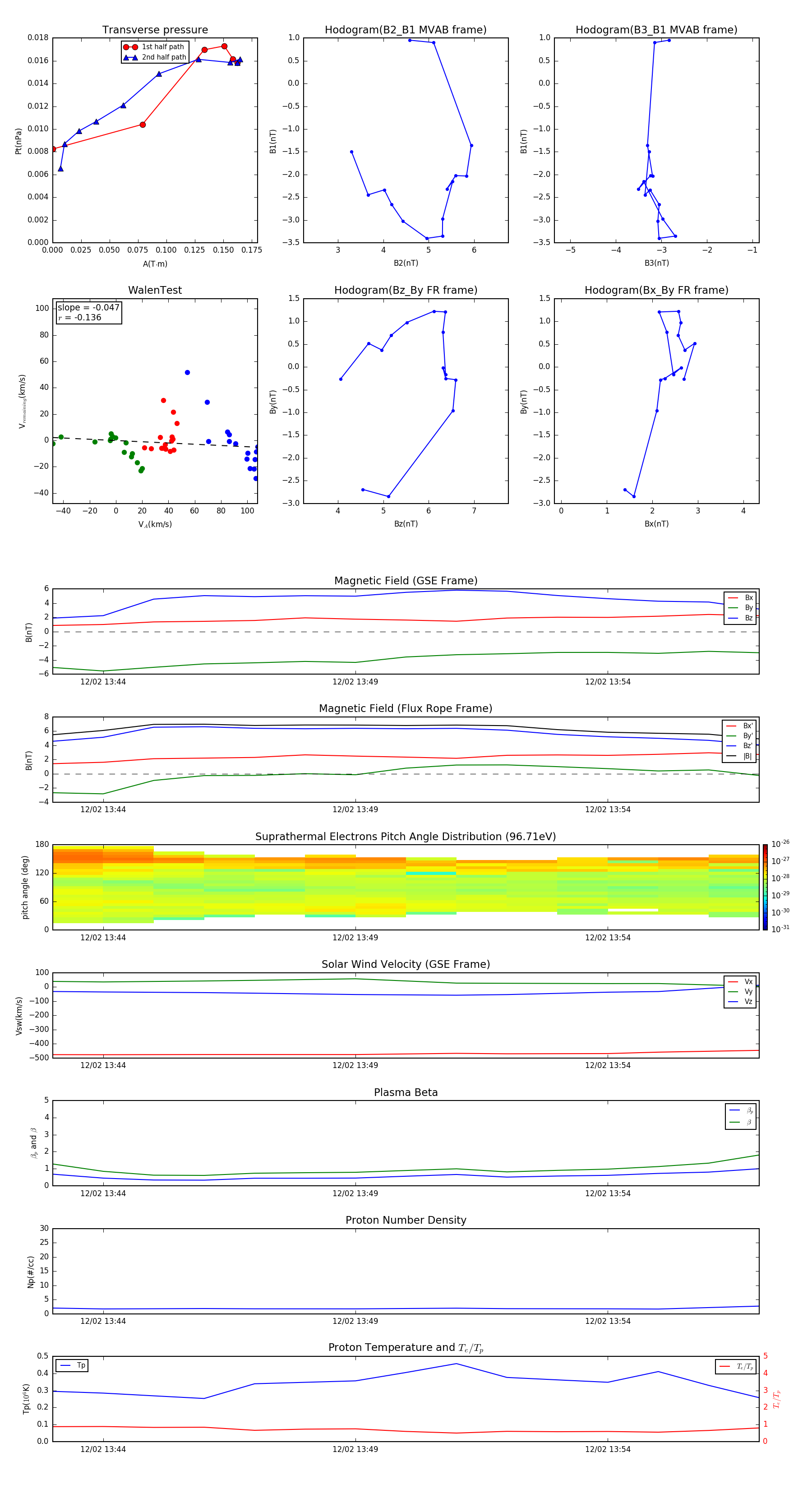Click the Te/Tp legend entry

(x=736, y=1366)
